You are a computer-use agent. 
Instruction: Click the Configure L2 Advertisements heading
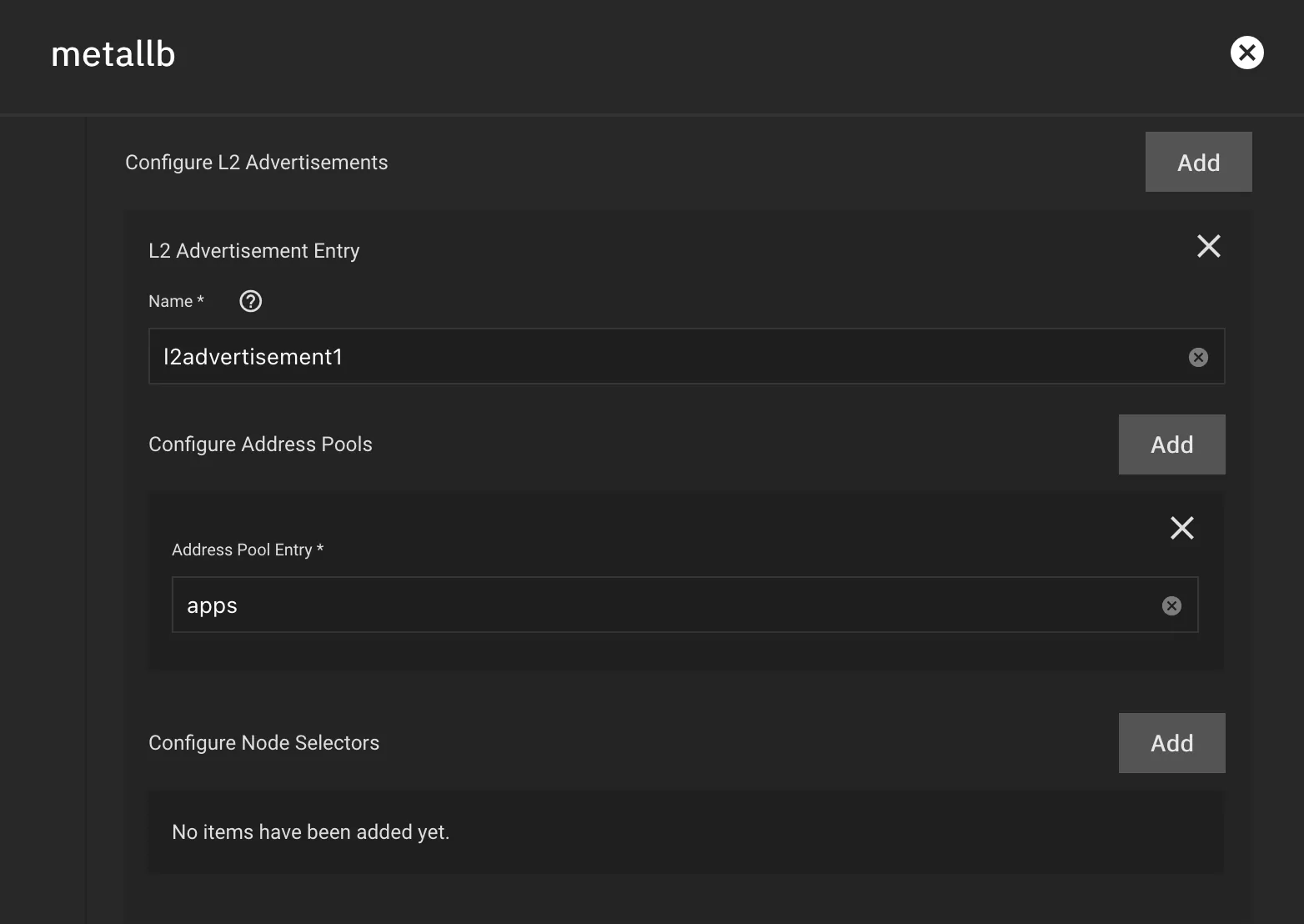coord(256,163)
